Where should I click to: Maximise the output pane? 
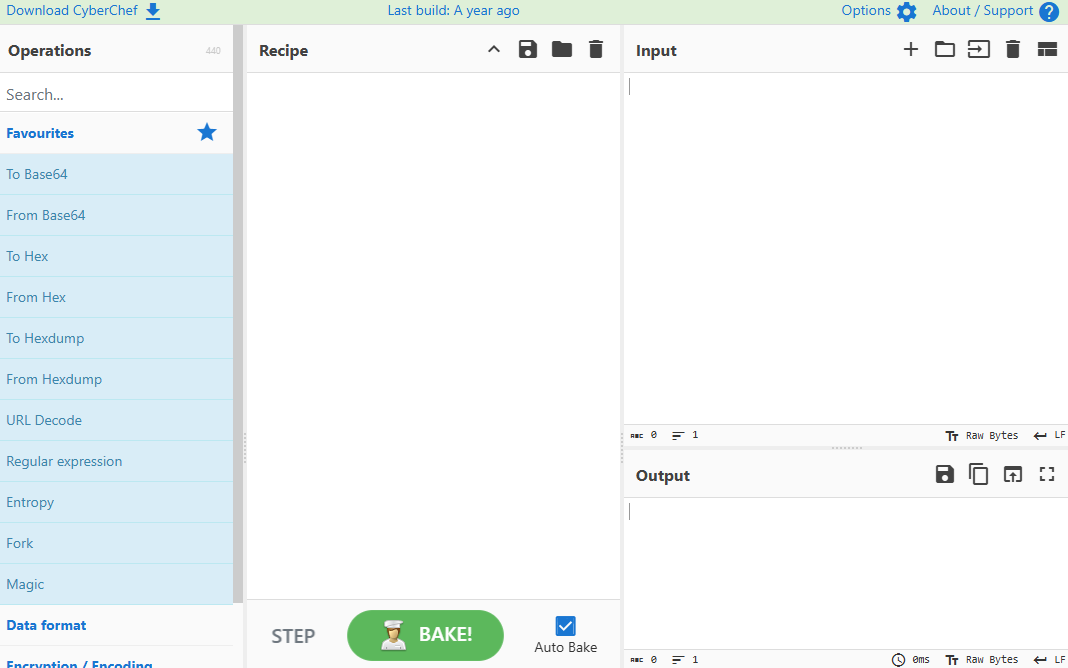pyautogui.click(x=1047, y=475)
